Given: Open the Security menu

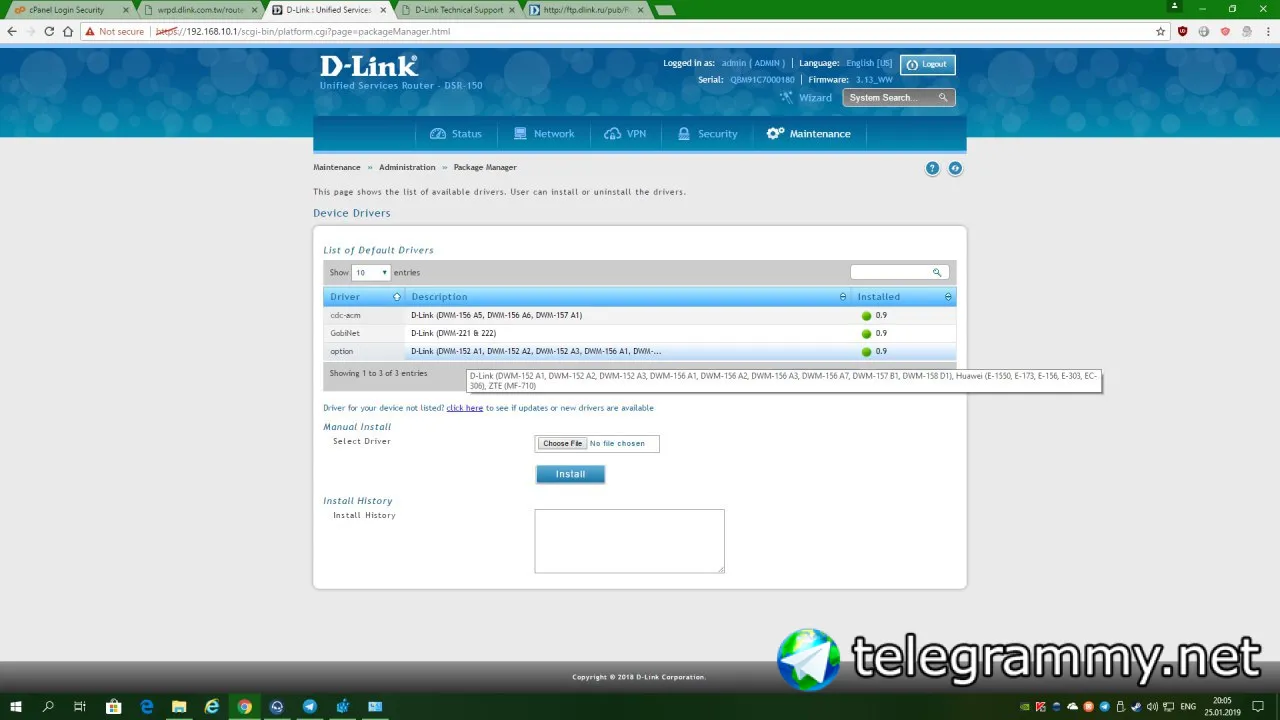Looking at the screenshot, I should click(x=707, y=134).
